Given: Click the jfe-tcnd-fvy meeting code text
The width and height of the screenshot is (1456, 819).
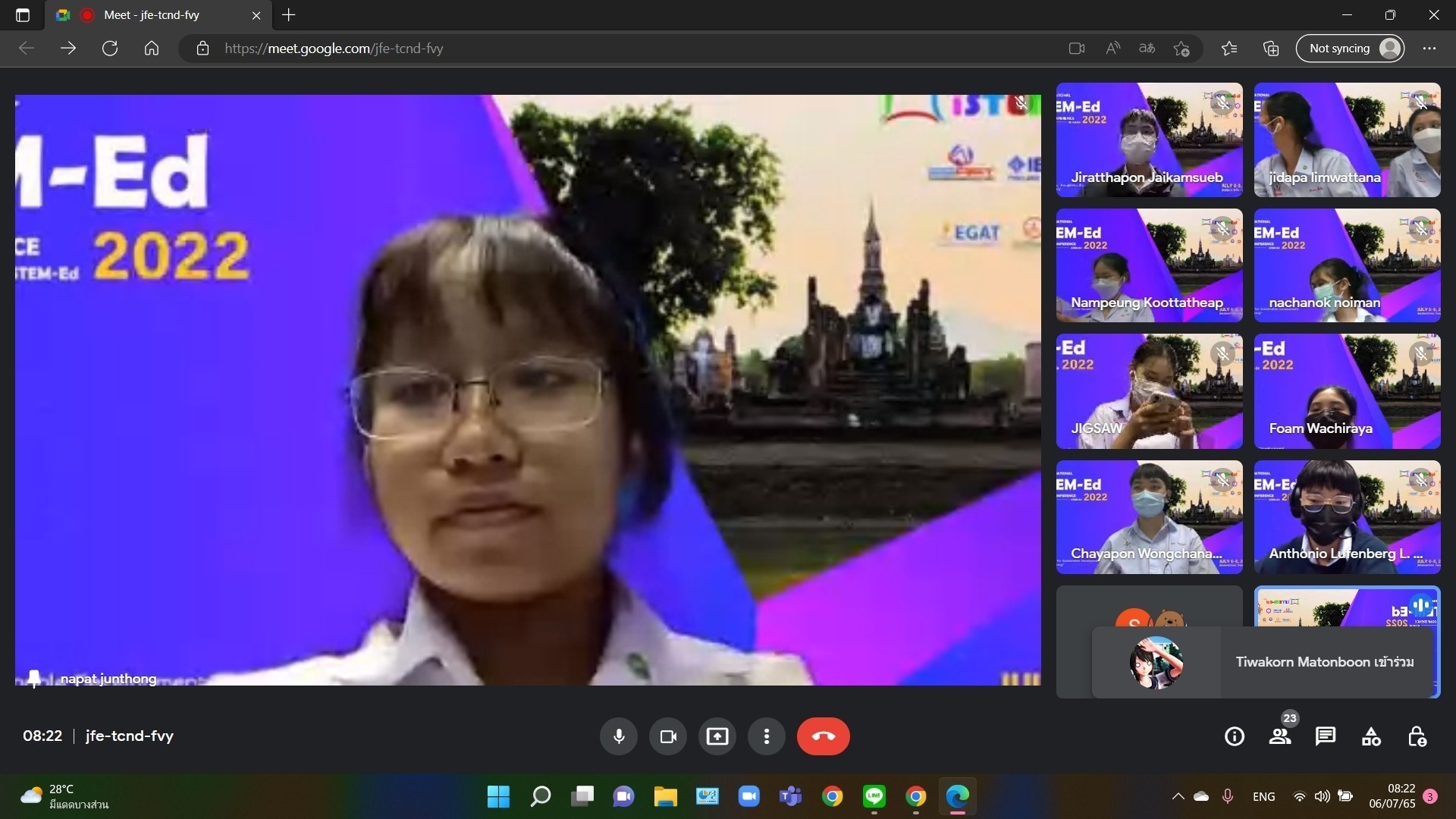Looking at the screenshot, I should [x=130, y=736].
